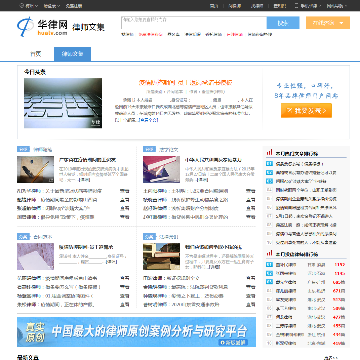Click the red bar chart icon beside article ranking
This screenshot has width=360, height=360.
click(x=269, y=153)
